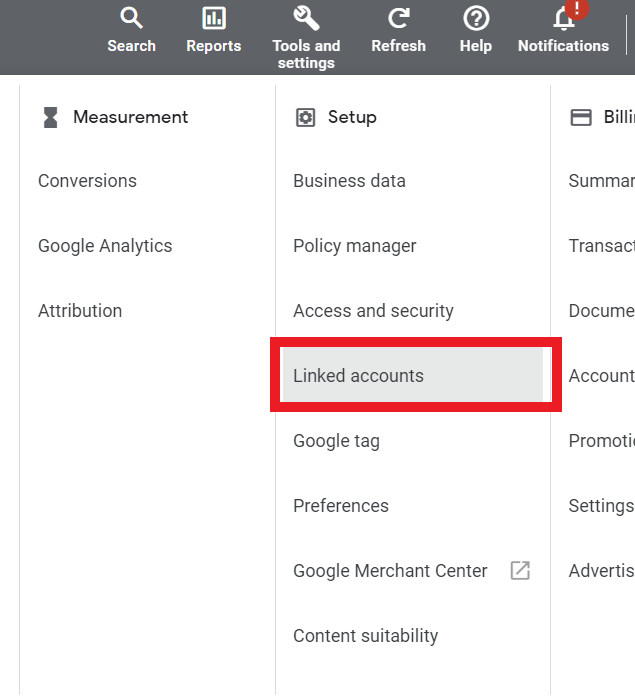Open the Help question mark icon
Viewport: 635px width, 699px height.
click(476, 19)
